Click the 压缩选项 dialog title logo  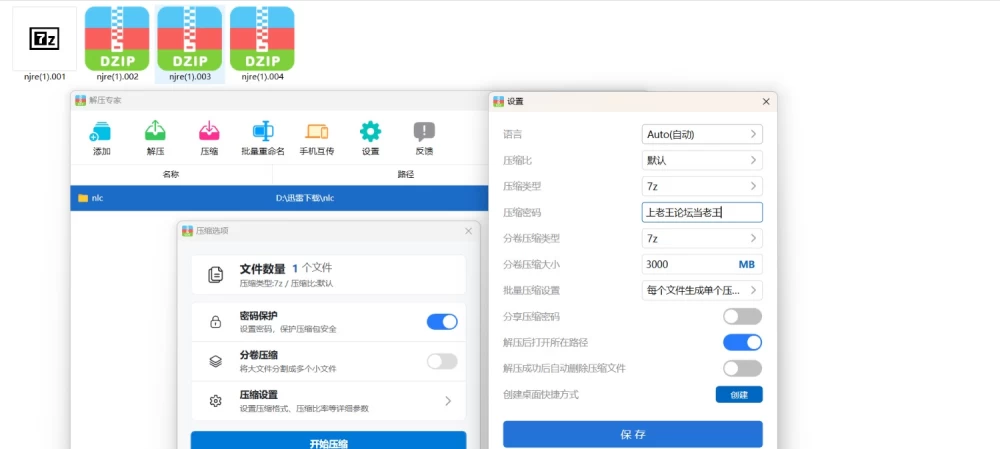188,231
